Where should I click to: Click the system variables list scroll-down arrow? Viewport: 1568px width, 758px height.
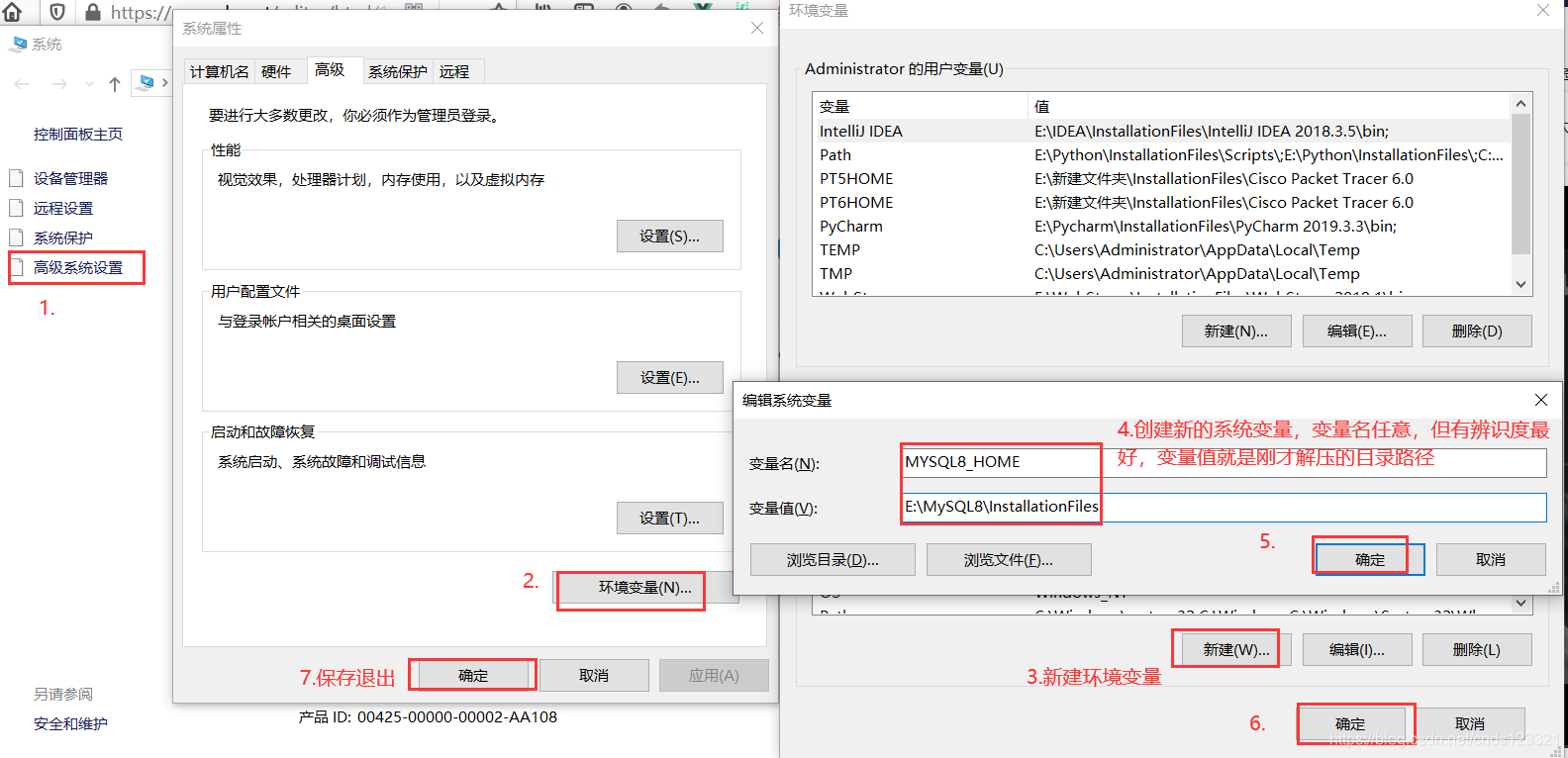(1521, 603)
